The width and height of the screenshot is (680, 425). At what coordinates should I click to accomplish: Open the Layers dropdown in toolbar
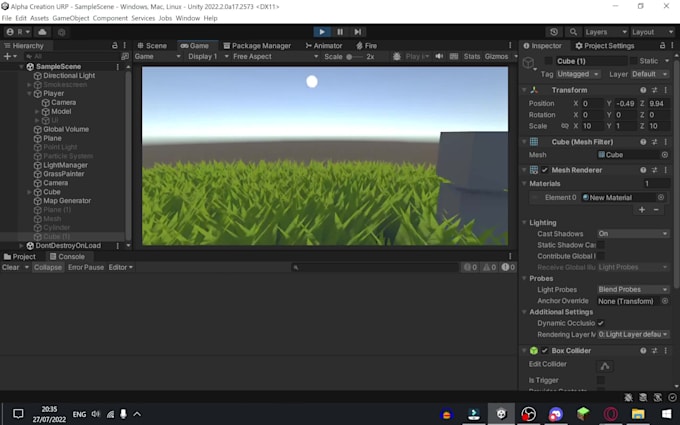point(605,32)
